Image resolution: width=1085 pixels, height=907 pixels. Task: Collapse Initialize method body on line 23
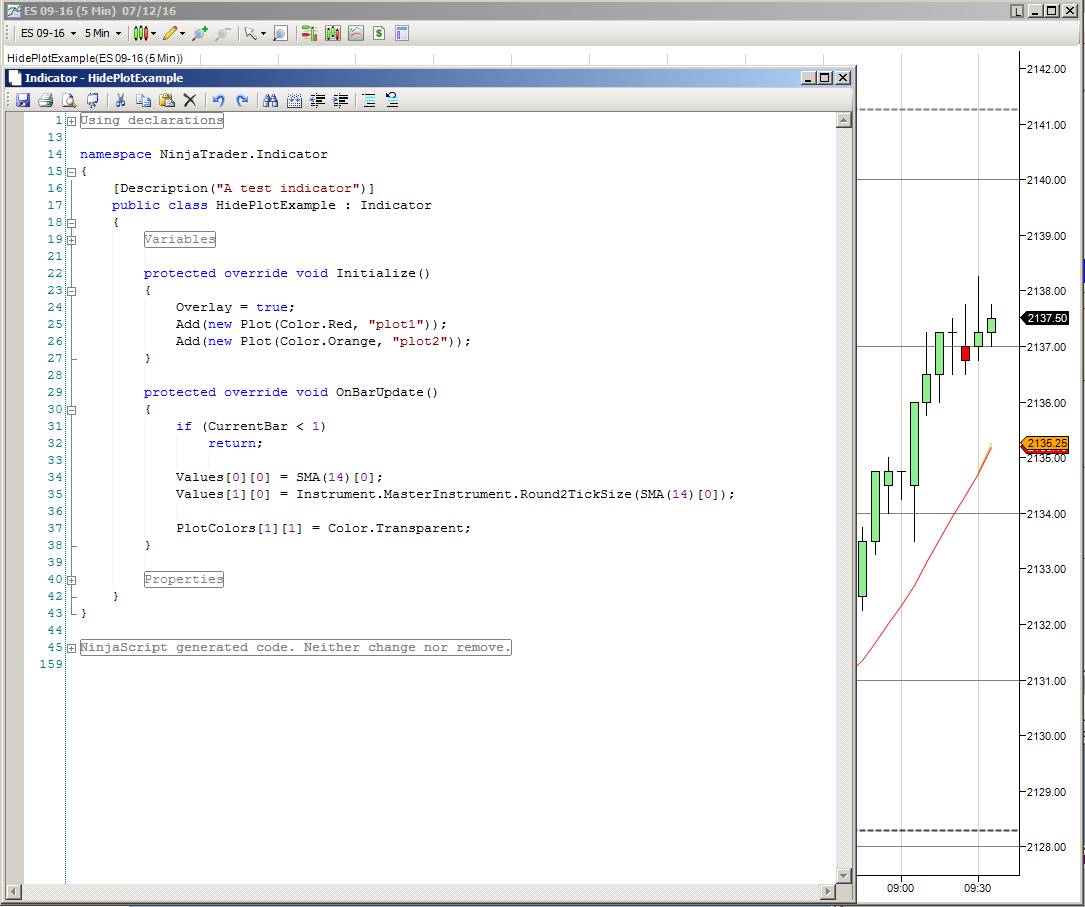tap(71, 291)
